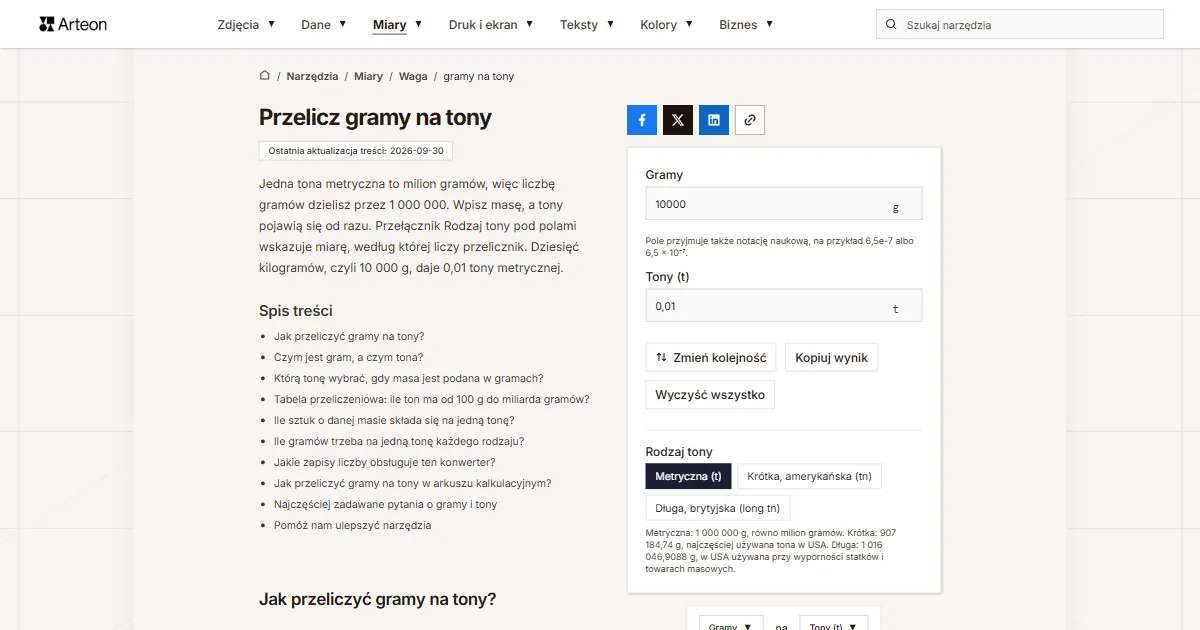The image size is (1200, 630).
Task: Click the Kopiuj wynik button
Action: coord(831,357)
